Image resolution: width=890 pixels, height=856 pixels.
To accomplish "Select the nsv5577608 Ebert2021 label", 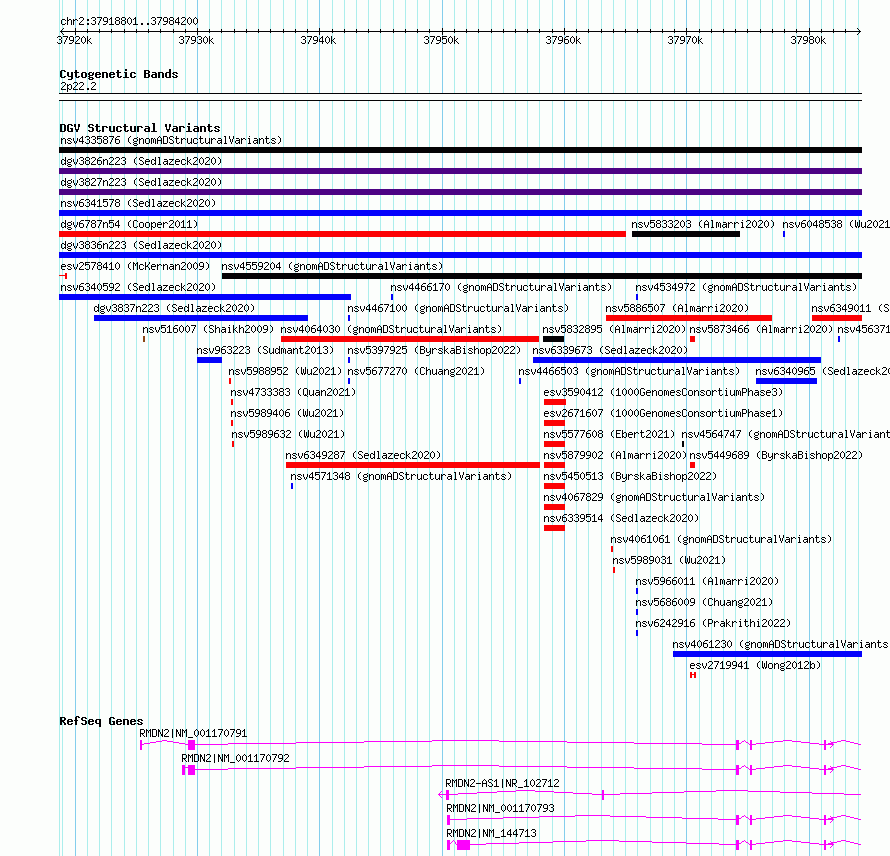I will [608, 434].
